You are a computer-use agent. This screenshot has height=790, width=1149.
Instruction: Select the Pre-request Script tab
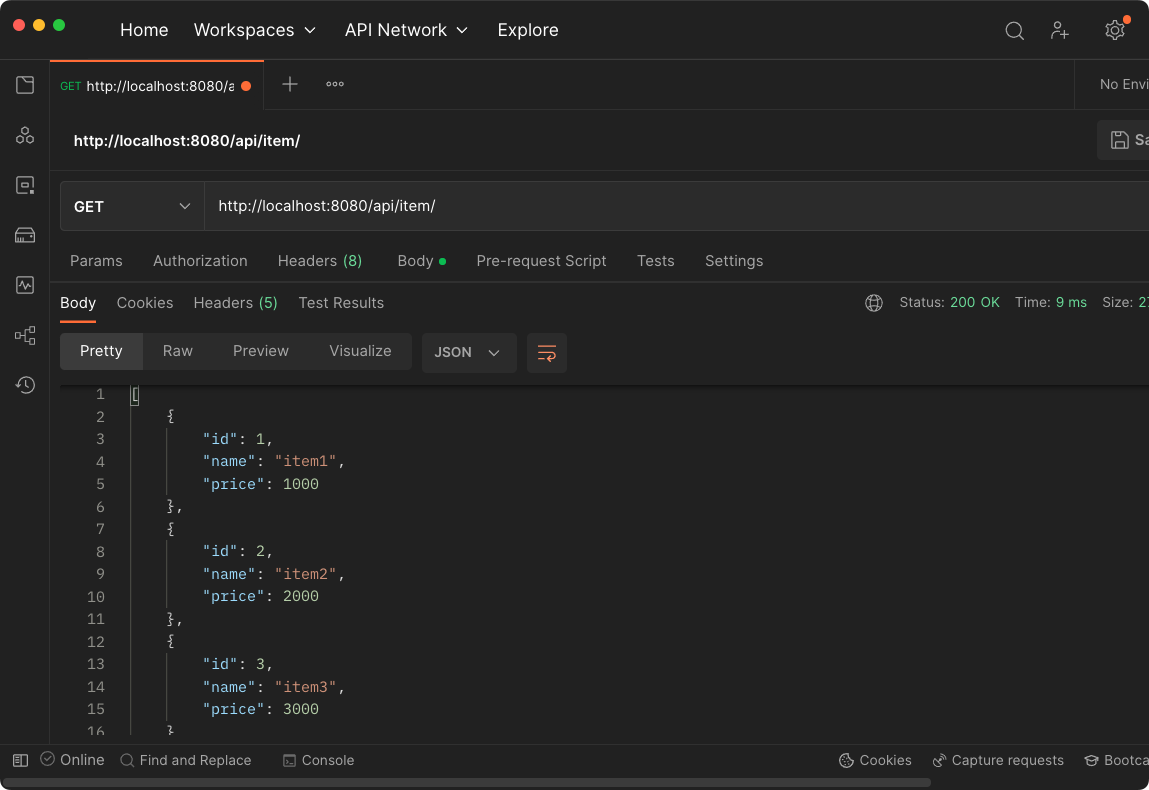coord(541,261)
